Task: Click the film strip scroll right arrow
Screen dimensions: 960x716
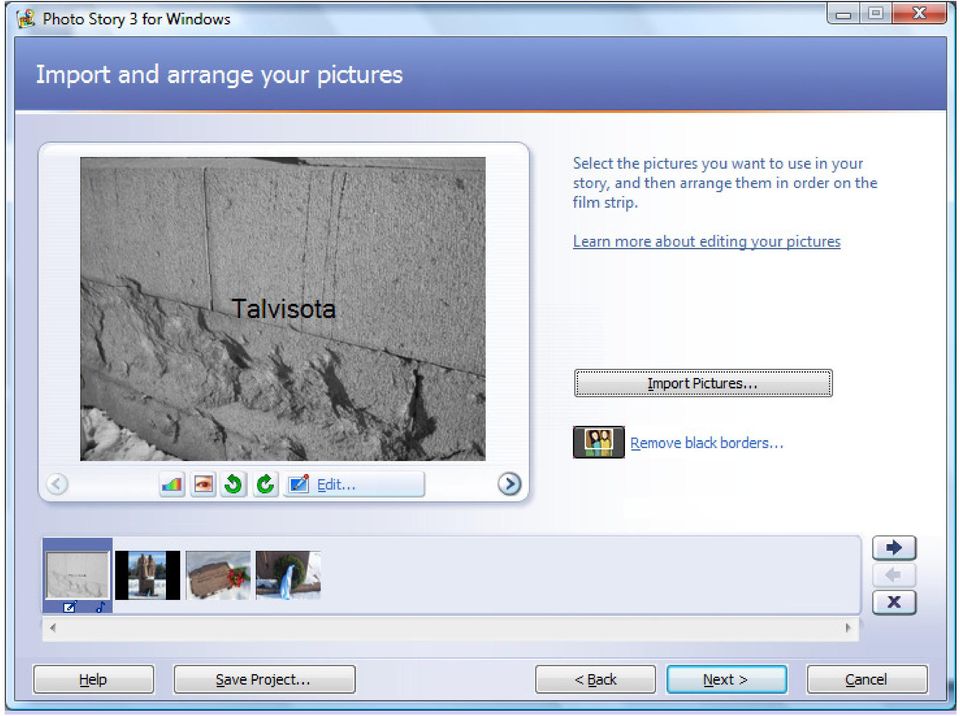Action: (x=848, y=628)
